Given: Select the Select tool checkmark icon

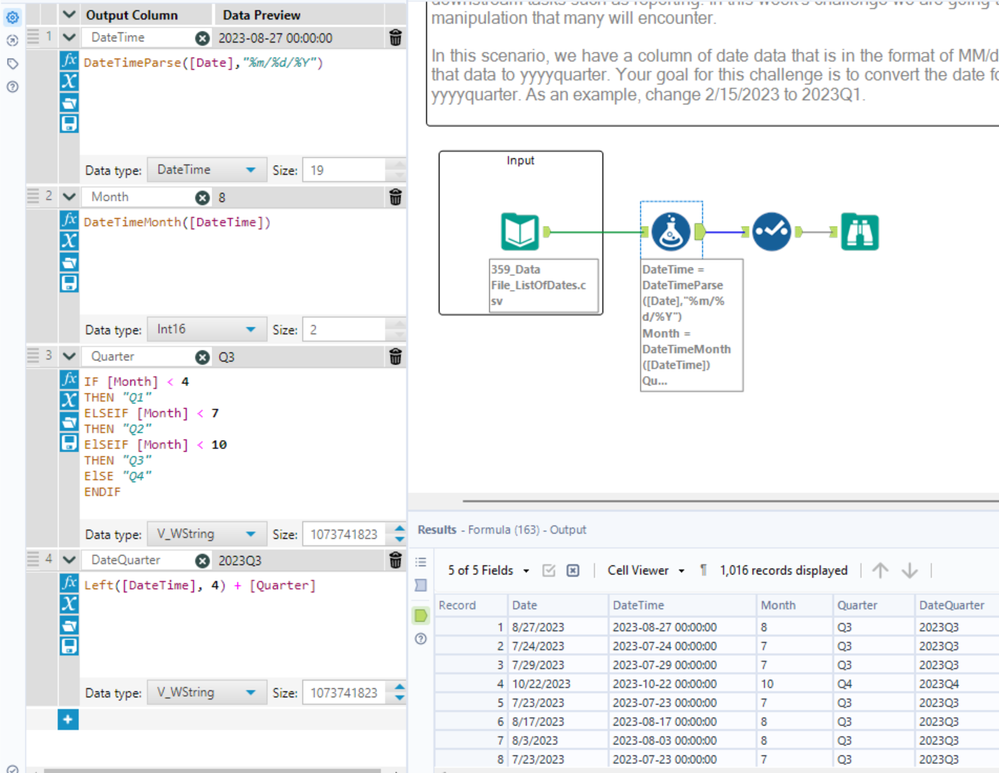Looking at the screenshot, I should (x=771, y=232).
